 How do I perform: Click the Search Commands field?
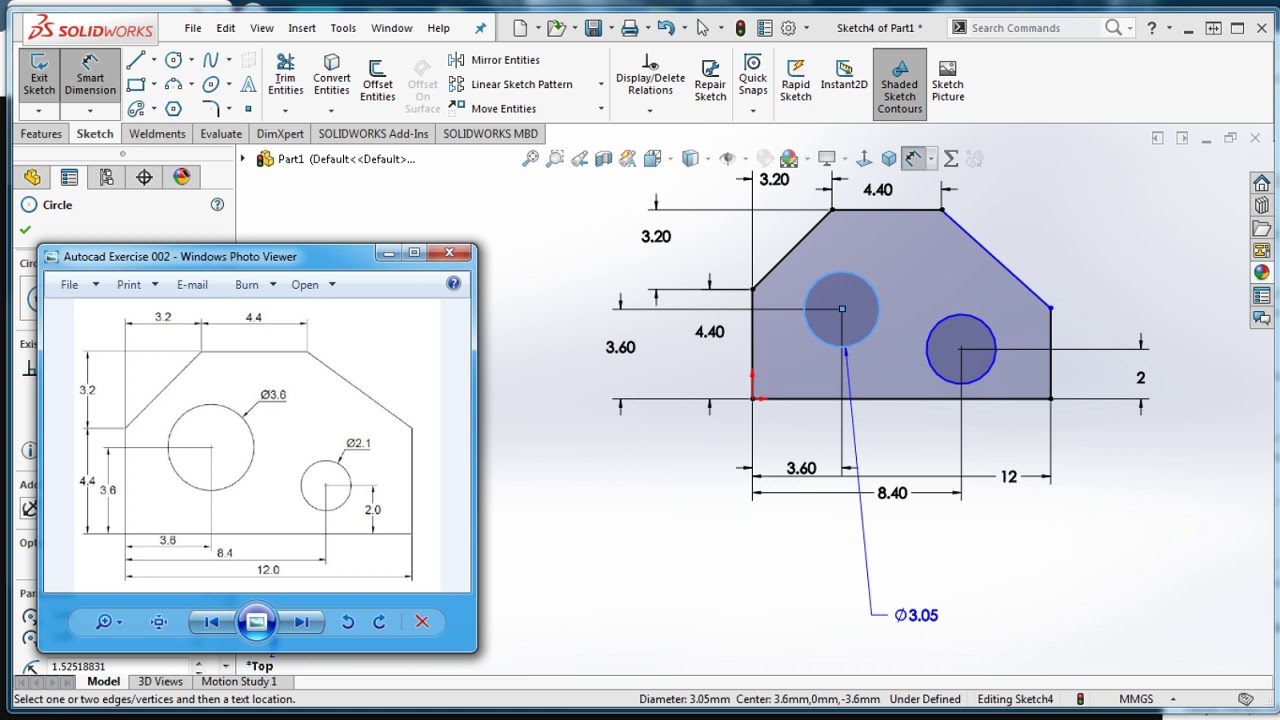pos(1035,28)
